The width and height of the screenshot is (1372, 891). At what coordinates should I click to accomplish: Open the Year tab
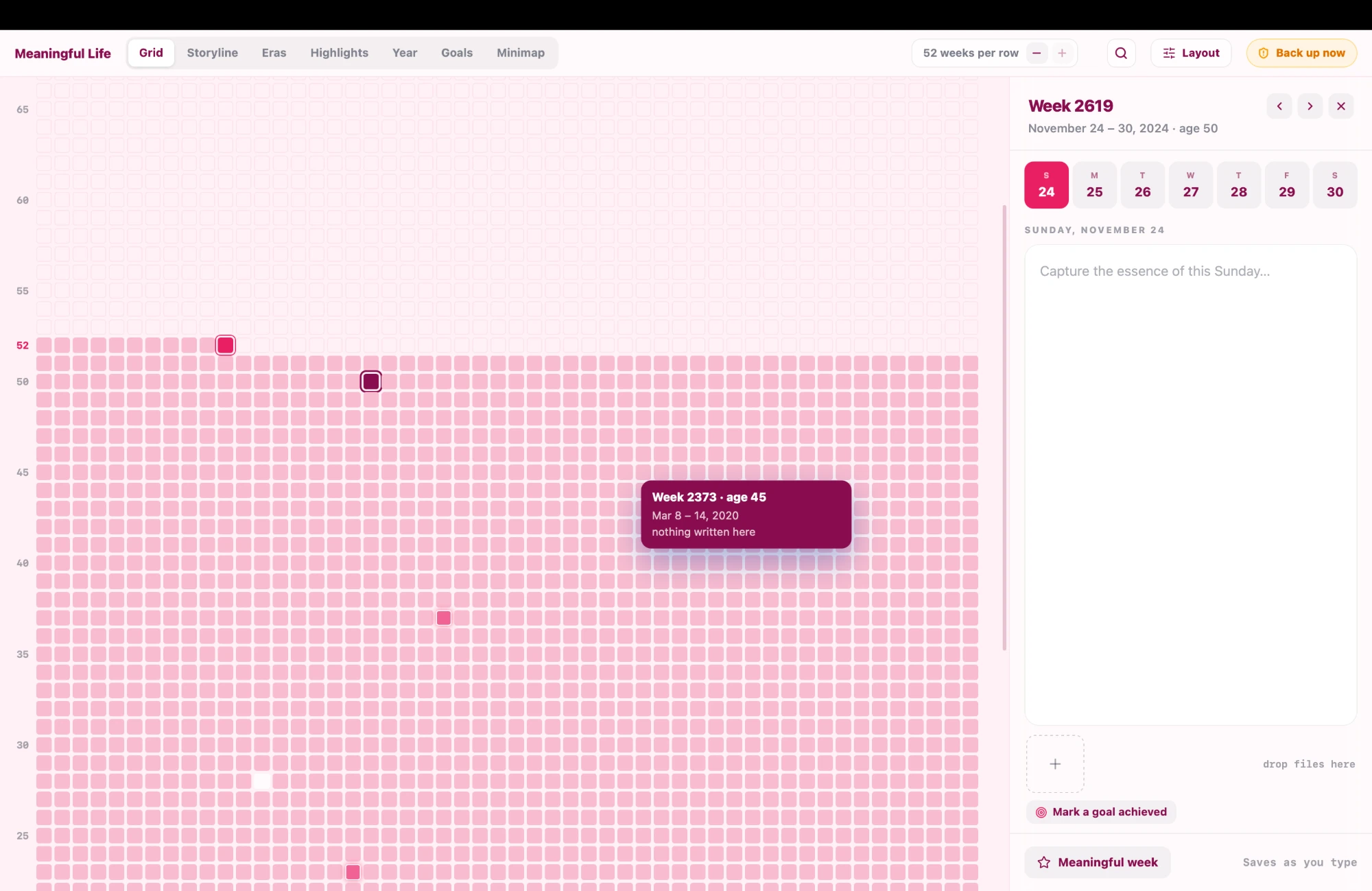(x=405, y=53)
